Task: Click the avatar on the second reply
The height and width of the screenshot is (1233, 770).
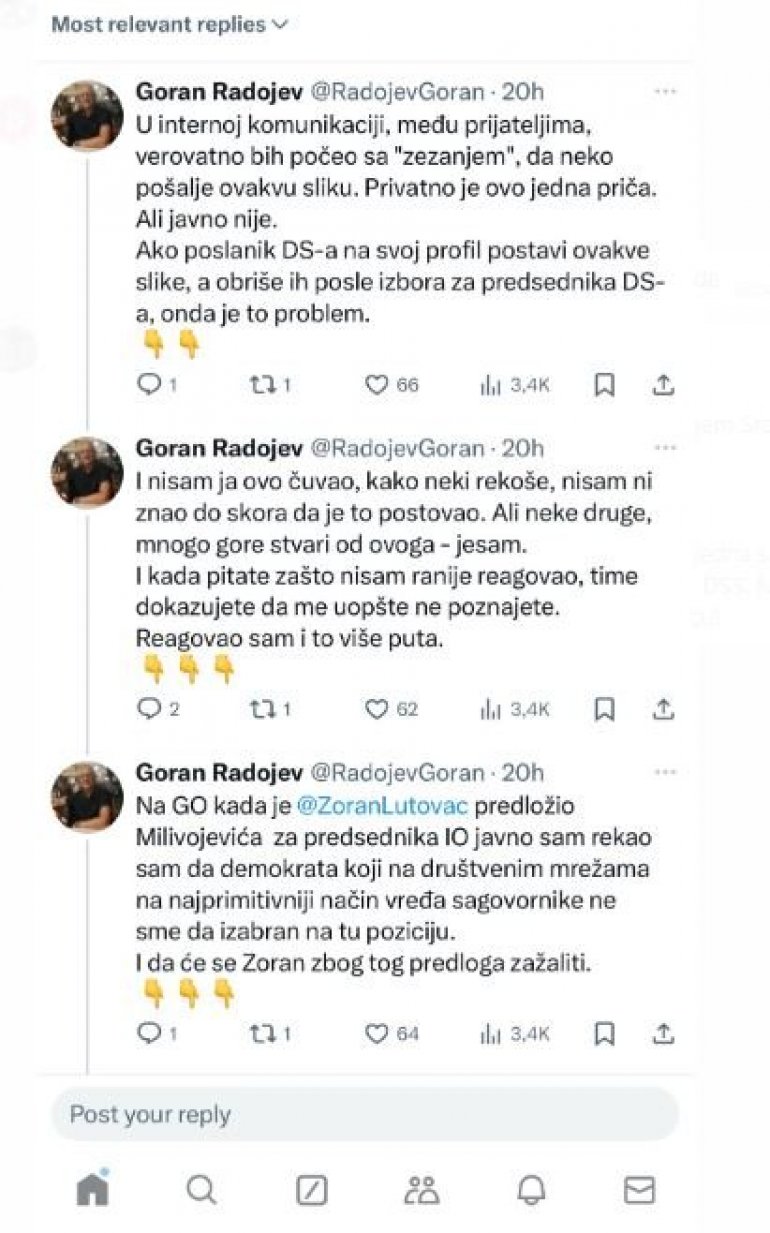Action: coord(87,472)
